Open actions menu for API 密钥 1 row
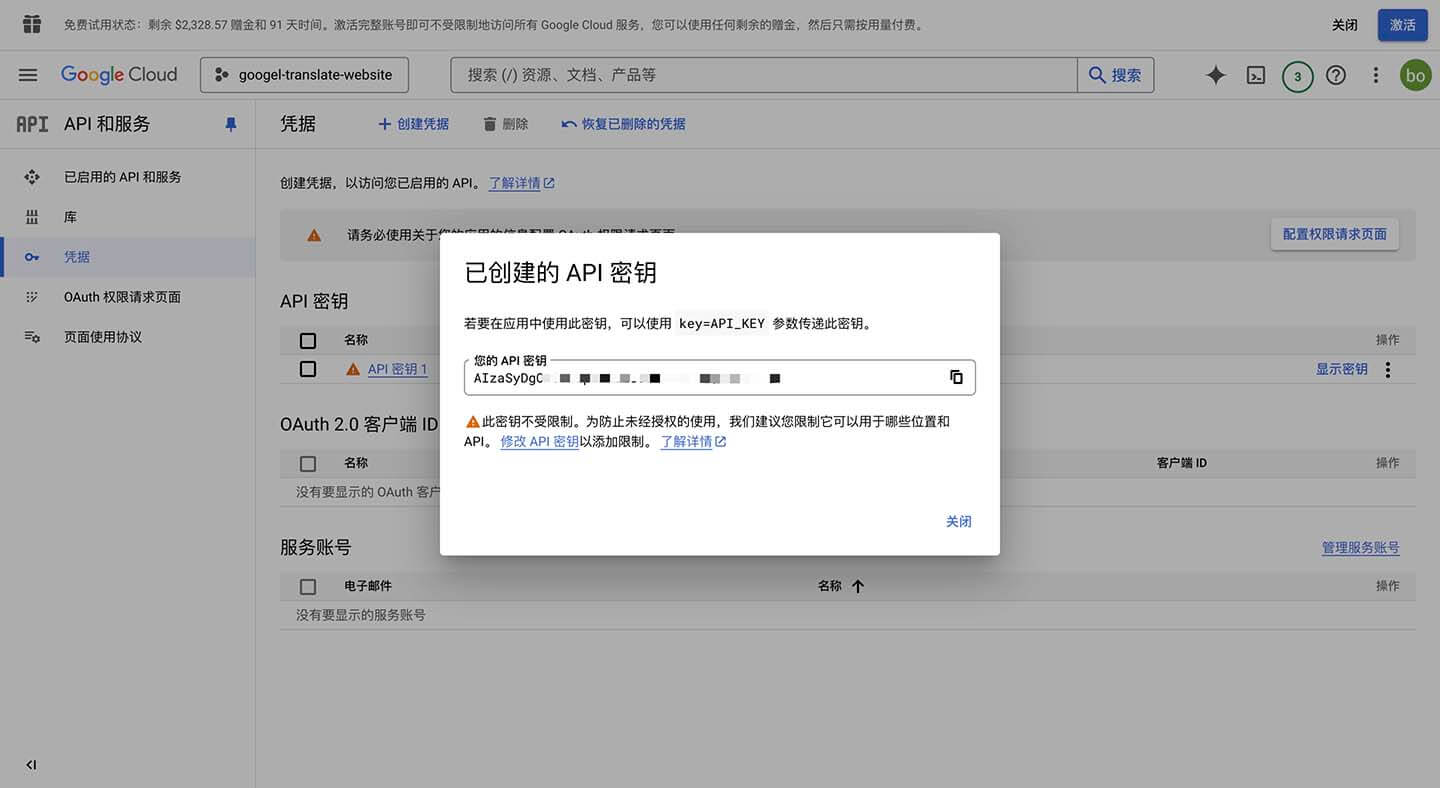This screenshot has height=788, width=1440. click(x=1388, y=370)
